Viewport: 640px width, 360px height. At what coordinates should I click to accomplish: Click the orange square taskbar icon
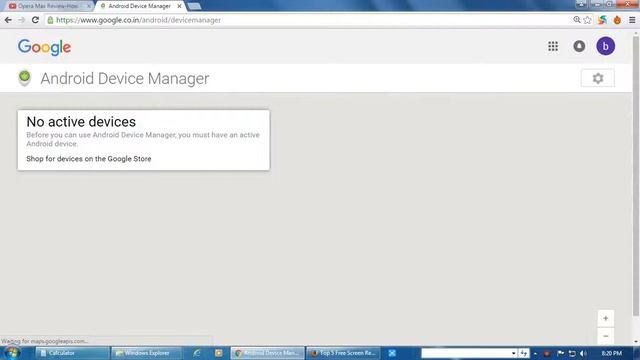point(219,353)
